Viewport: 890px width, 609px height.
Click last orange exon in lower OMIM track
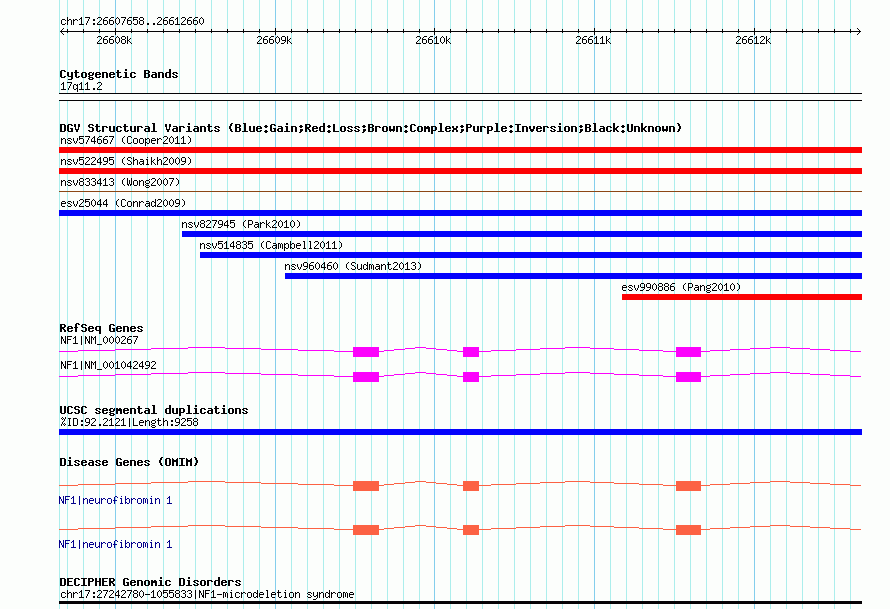689,530
